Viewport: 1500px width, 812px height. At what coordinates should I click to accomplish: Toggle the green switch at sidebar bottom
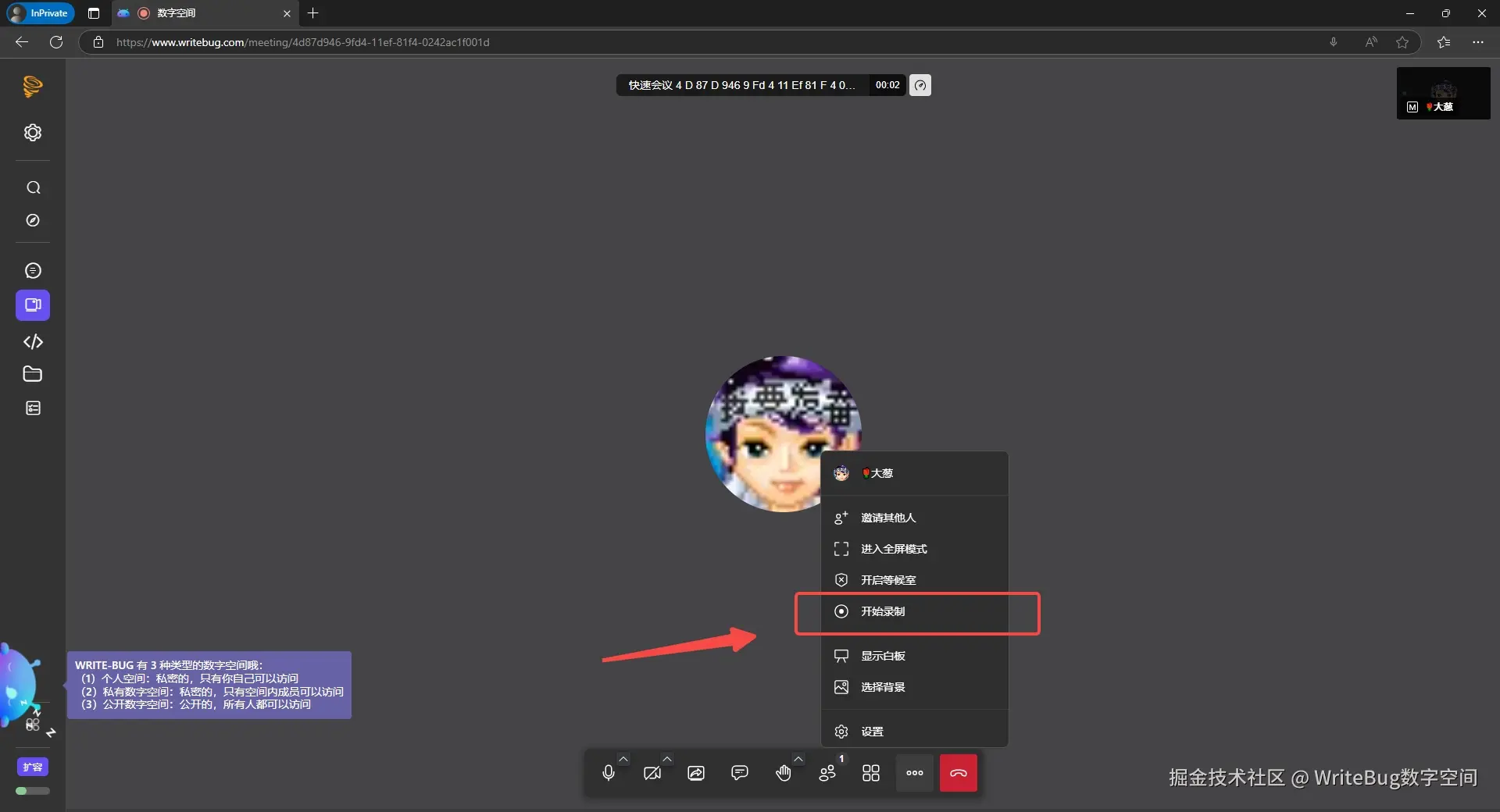[x=32, y=791]
